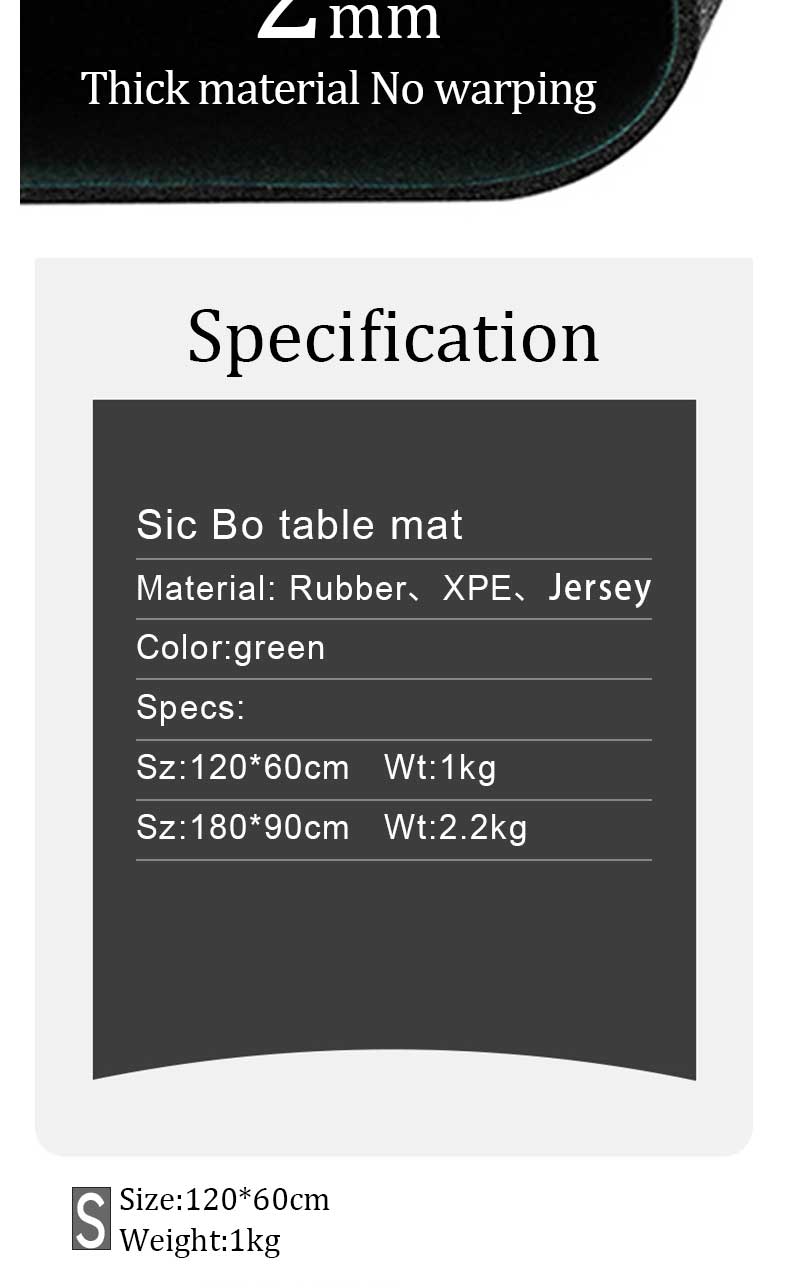Click the Weight:1kg caption

point(200,1241)
